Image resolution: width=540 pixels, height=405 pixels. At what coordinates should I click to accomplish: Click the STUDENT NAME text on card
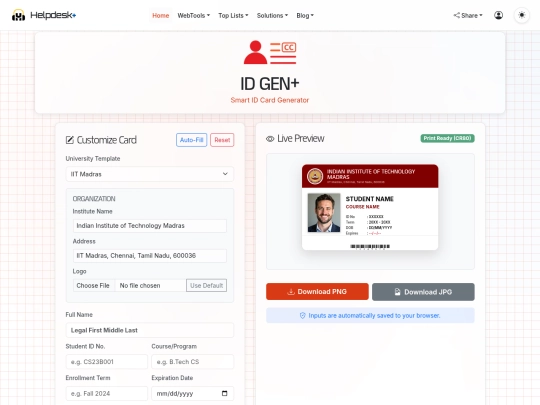tap(370, 199)
